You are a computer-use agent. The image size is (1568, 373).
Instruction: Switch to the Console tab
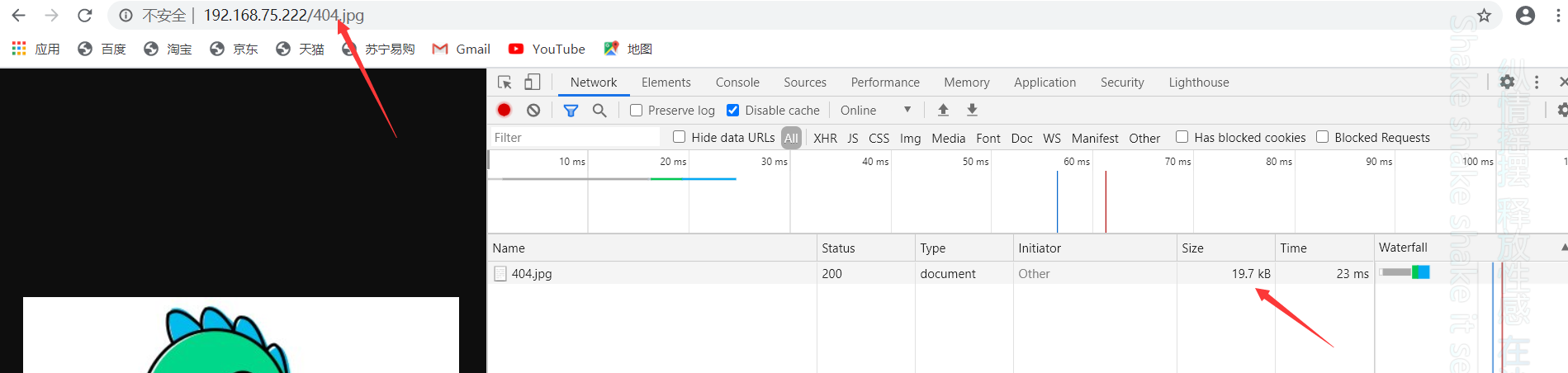[x=737, y=82]
